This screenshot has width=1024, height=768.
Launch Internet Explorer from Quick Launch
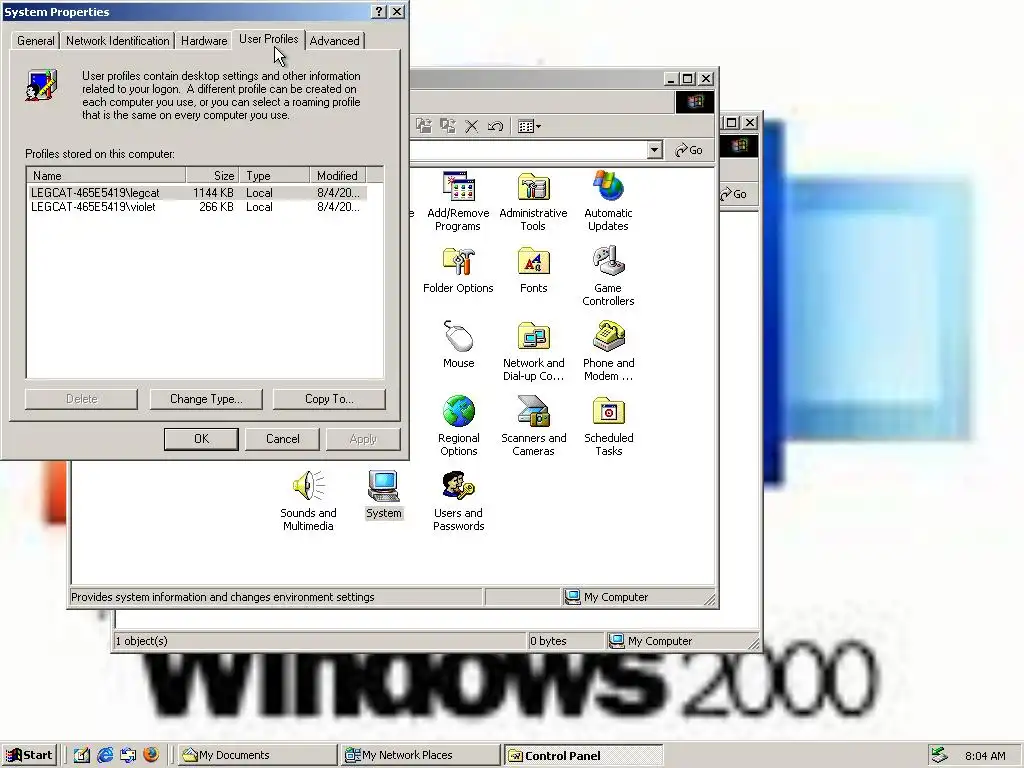pyautogui.click(x=105, y=755)
